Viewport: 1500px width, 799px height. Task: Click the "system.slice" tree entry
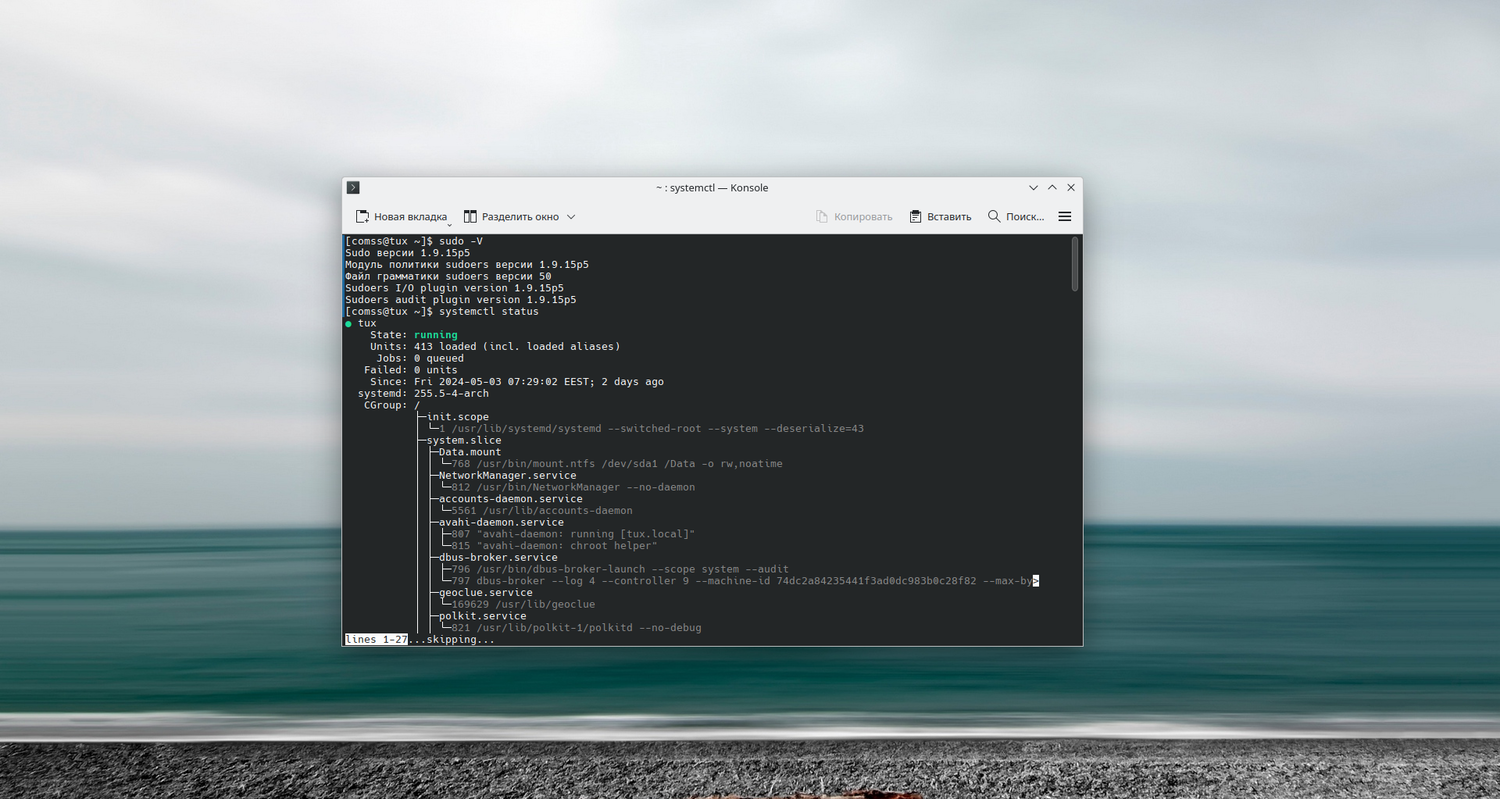point(464,440)
